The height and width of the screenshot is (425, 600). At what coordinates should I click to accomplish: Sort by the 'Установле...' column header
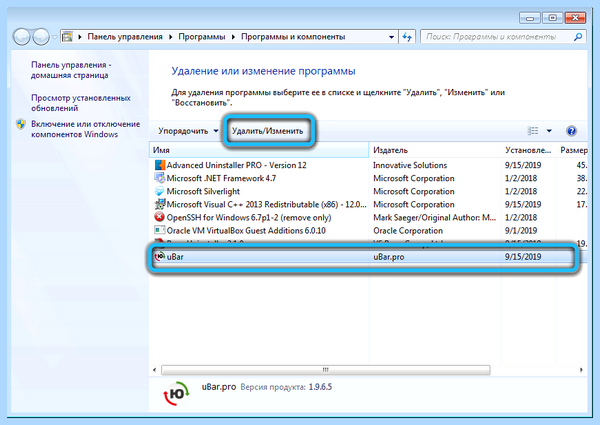[528, 150]
